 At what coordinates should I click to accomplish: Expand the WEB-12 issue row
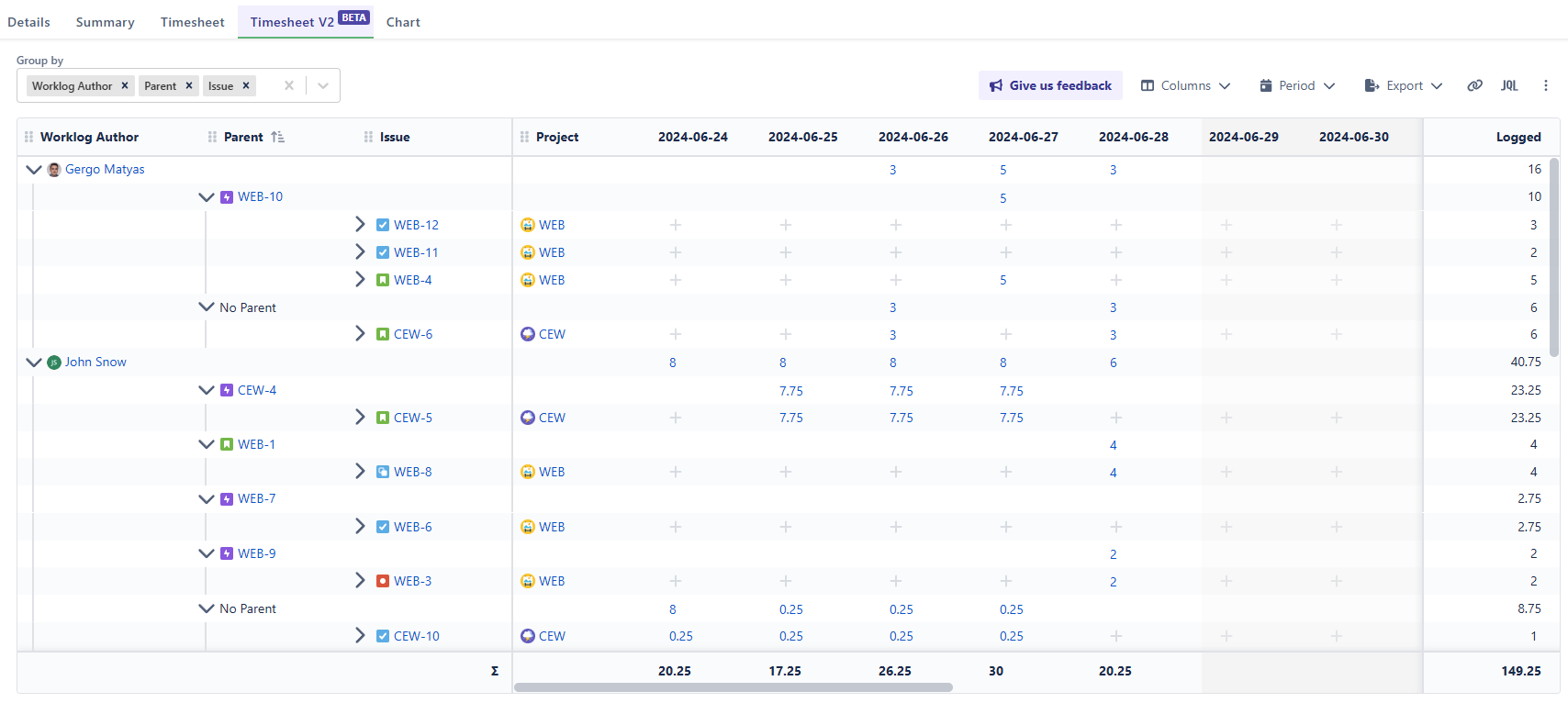pyautogui.click(x=360, y=224)
